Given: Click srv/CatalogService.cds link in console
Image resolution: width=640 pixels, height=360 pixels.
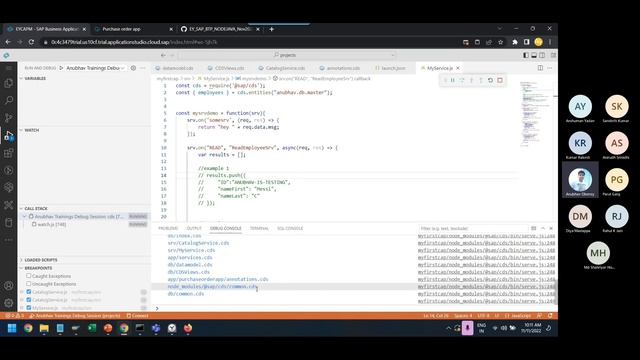Looking at the screenshot, I should (x=198, y=243).
